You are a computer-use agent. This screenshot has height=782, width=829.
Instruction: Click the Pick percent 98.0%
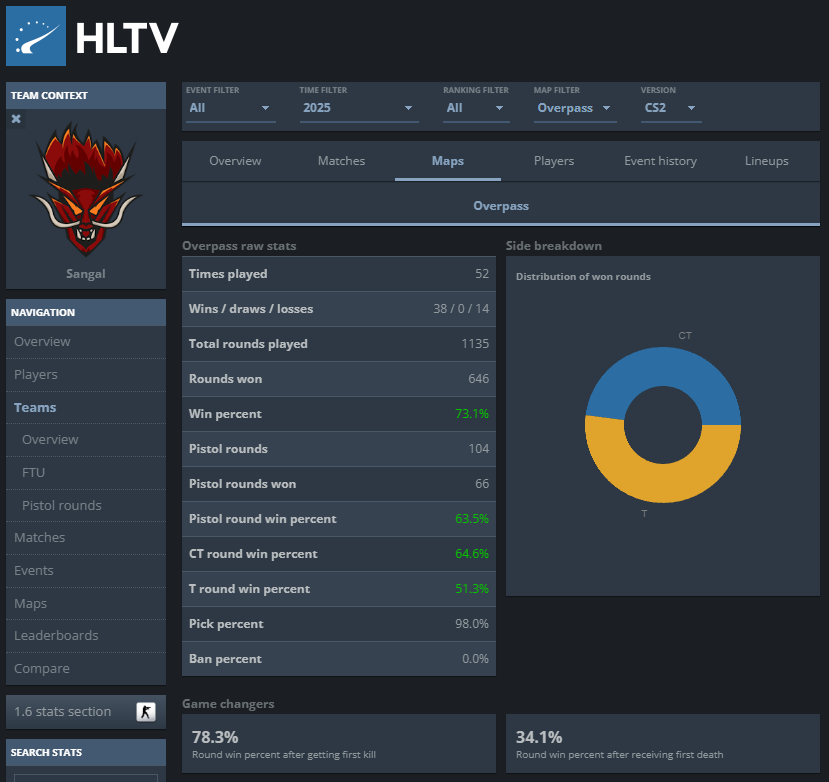(x=472, y=624)
